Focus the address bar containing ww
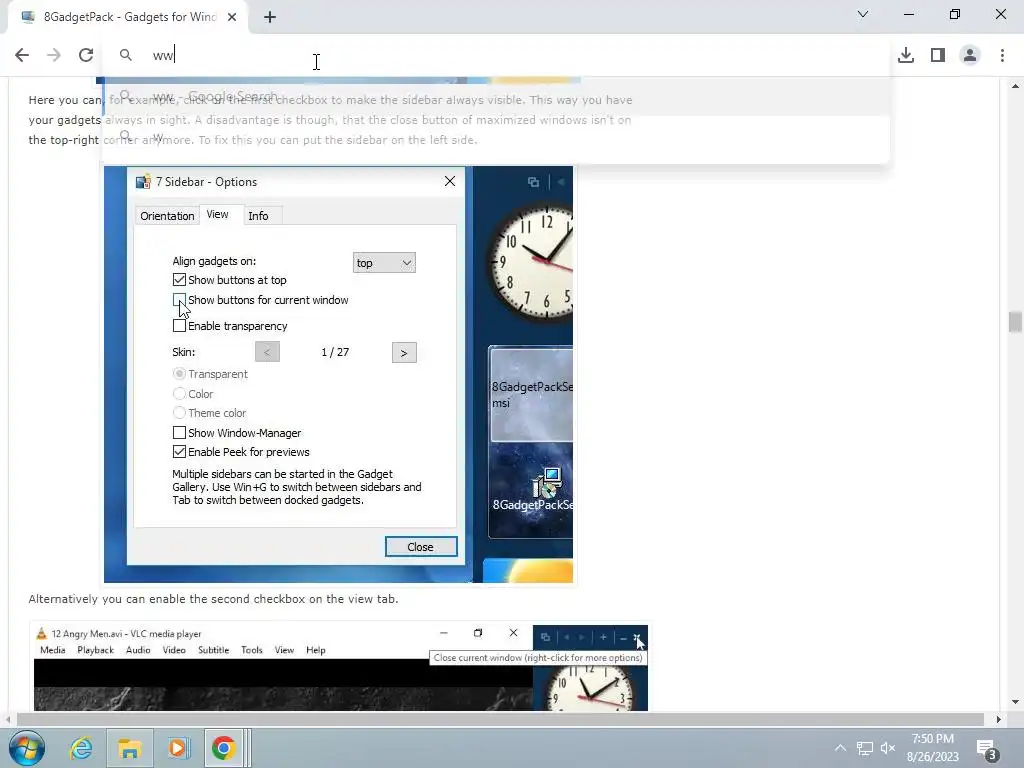The image size is (1024, 768). [x=496, y=55]
